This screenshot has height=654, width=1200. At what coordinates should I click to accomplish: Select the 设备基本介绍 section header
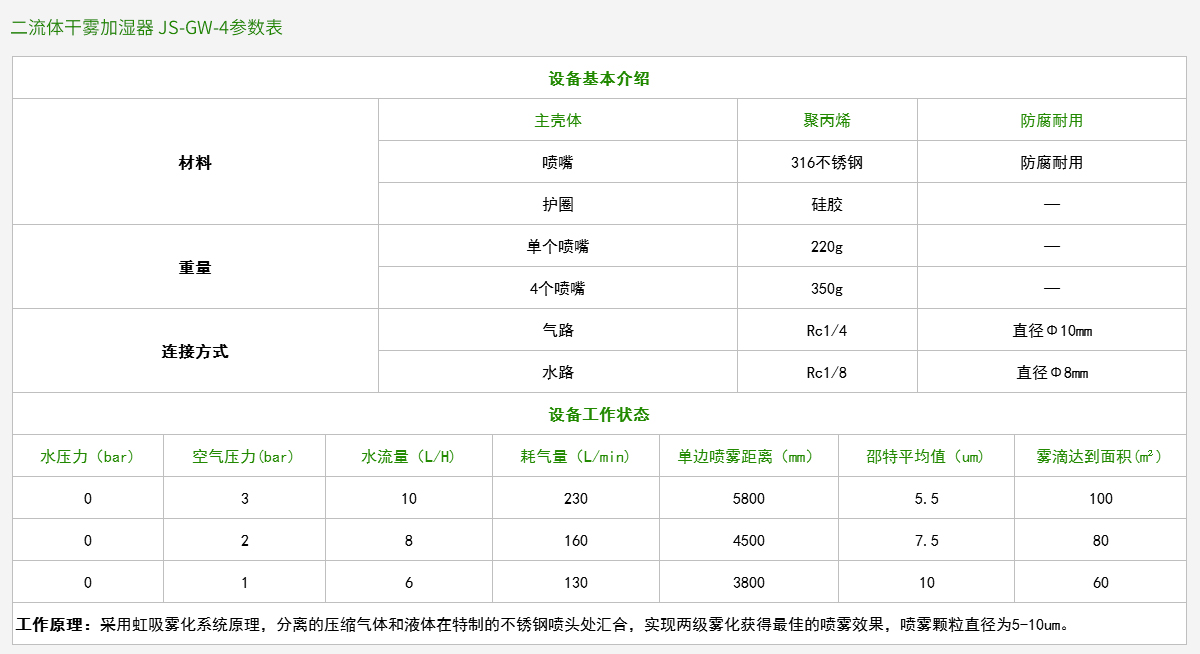[x=599, y=78]
